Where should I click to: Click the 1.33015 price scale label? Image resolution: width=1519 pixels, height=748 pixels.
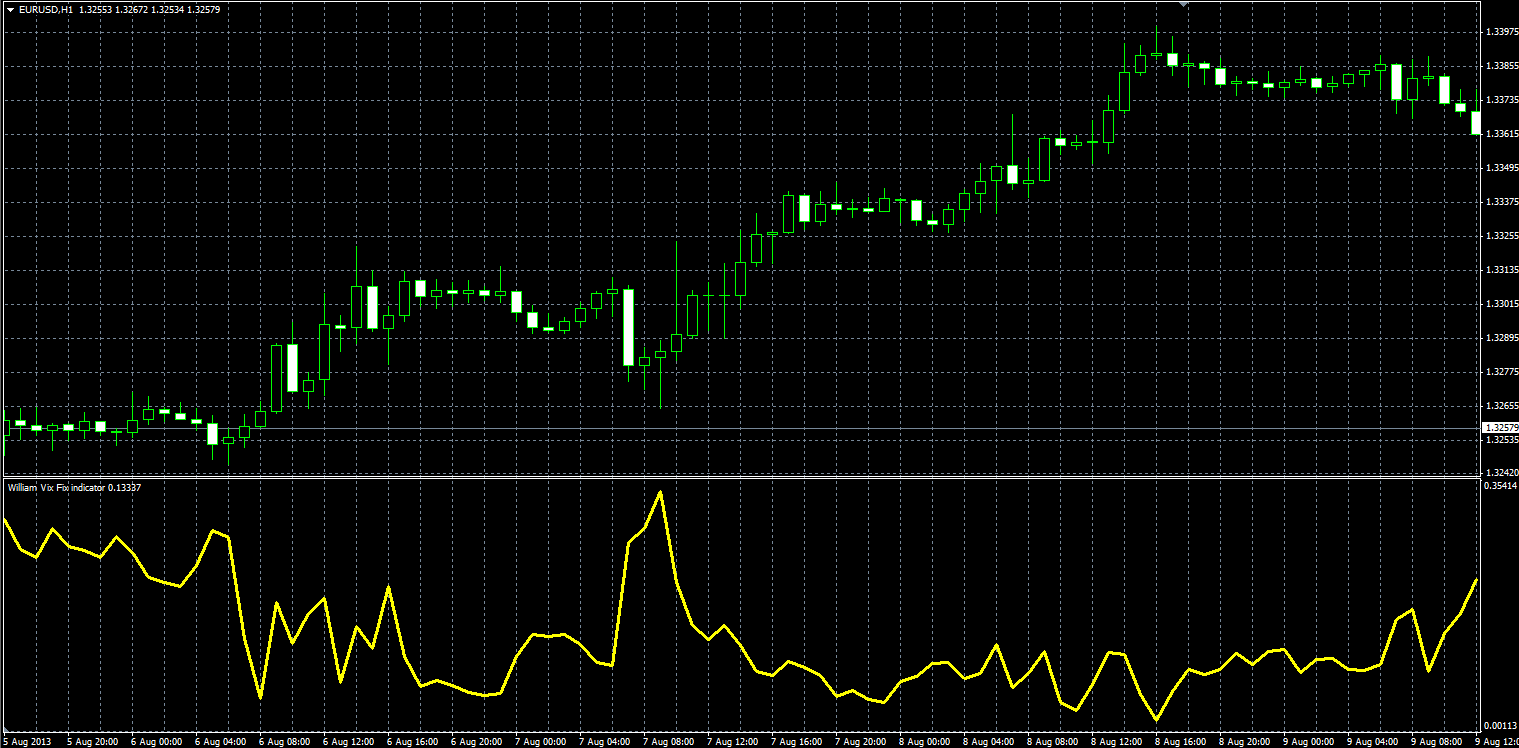coord(1500,304)
